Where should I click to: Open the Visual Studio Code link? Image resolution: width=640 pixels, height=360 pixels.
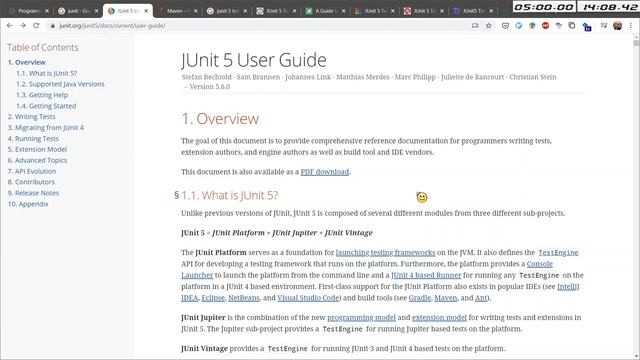coord(308,298)
